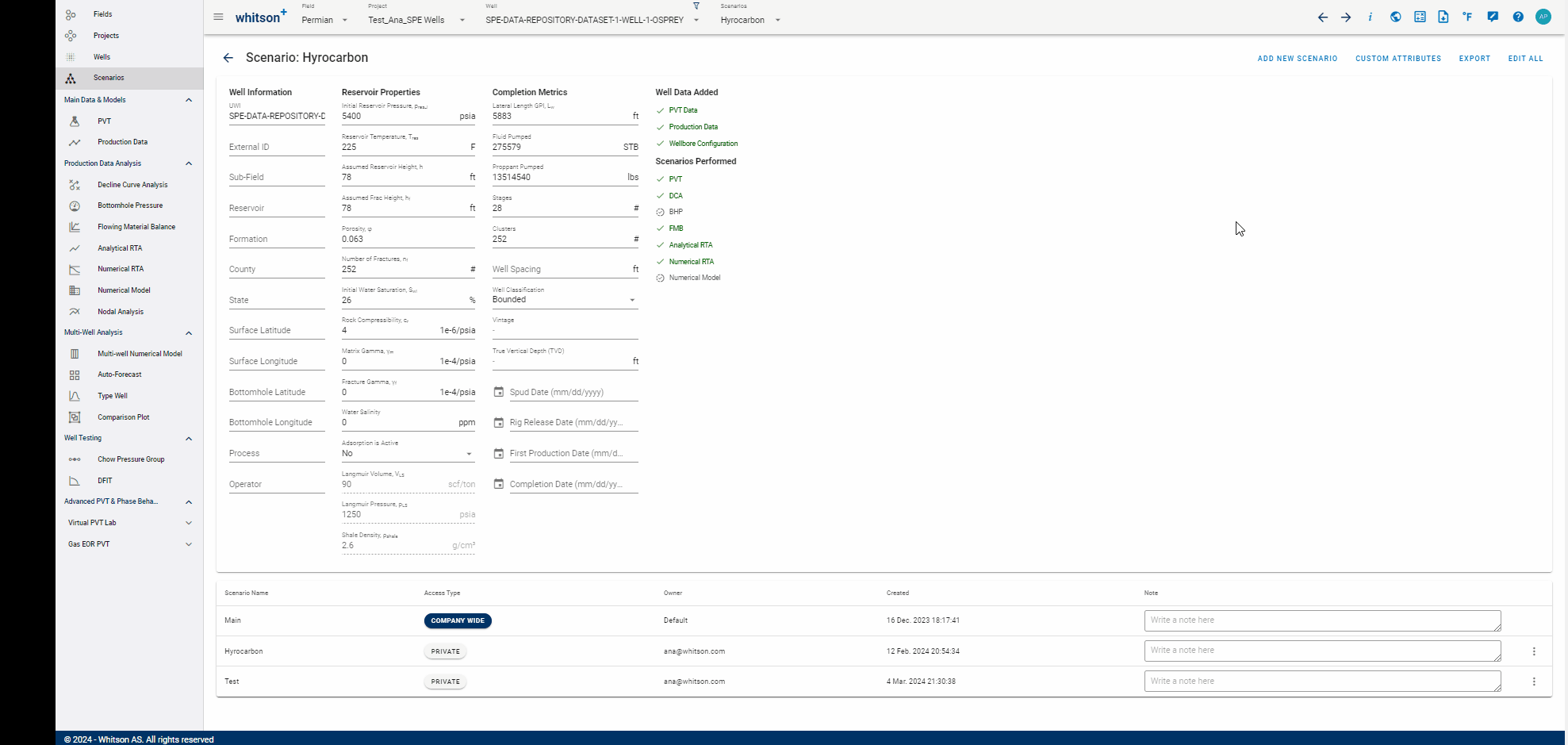Image resolution: width=1568 pixels, height=745 pixels.
Task: Open the help question mark icon
Action: pyautogui.click(x=1518, y=17)
